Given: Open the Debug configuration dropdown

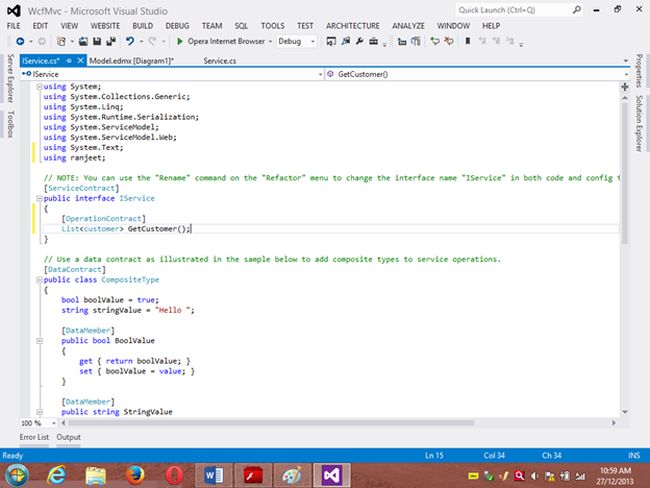Looking at the screenshot, I should click(x=311, y=42).
